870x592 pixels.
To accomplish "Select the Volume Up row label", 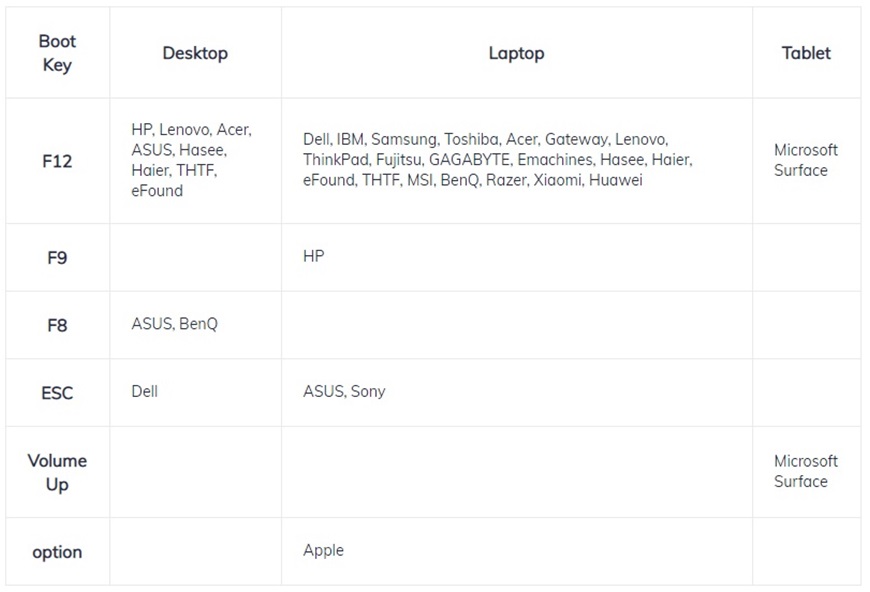I will coord(57,472).
